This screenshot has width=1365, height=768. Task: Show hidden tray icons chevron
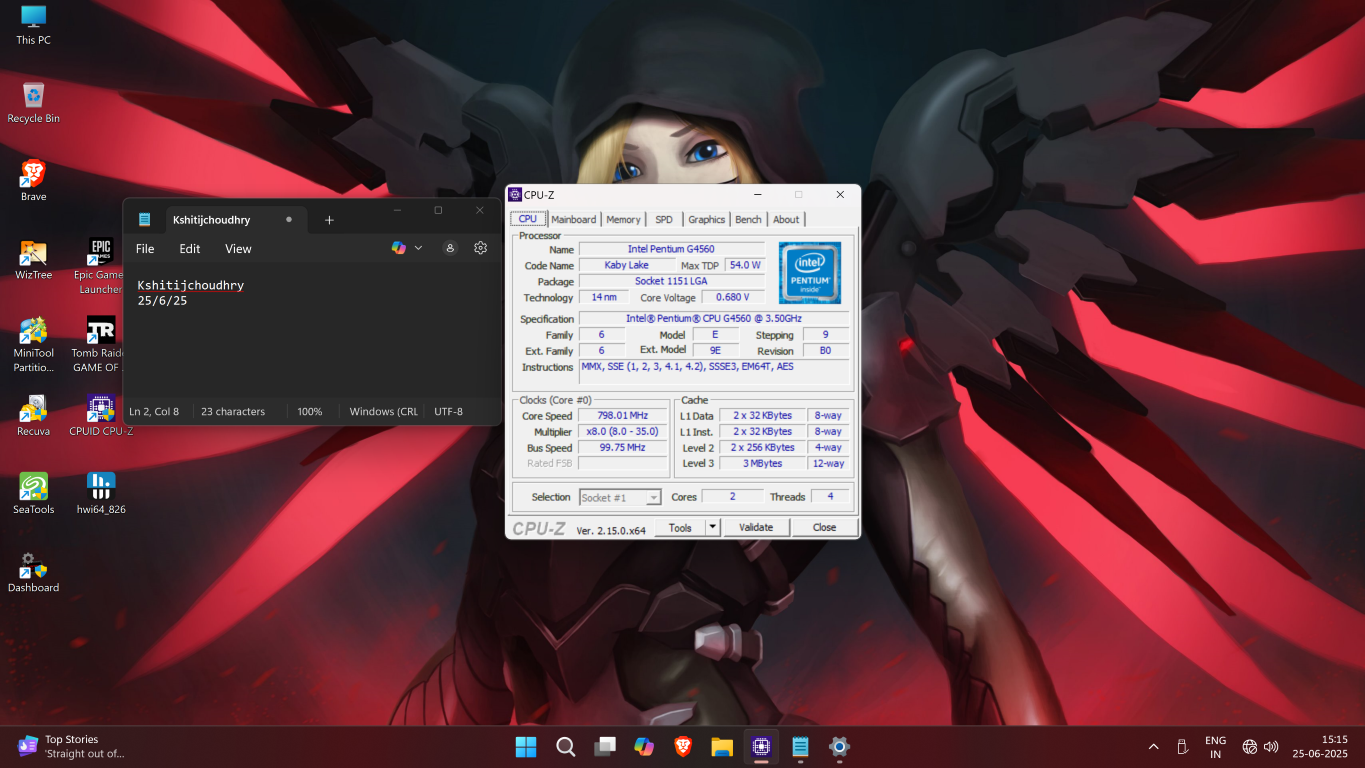click(x=1153, y=747)
